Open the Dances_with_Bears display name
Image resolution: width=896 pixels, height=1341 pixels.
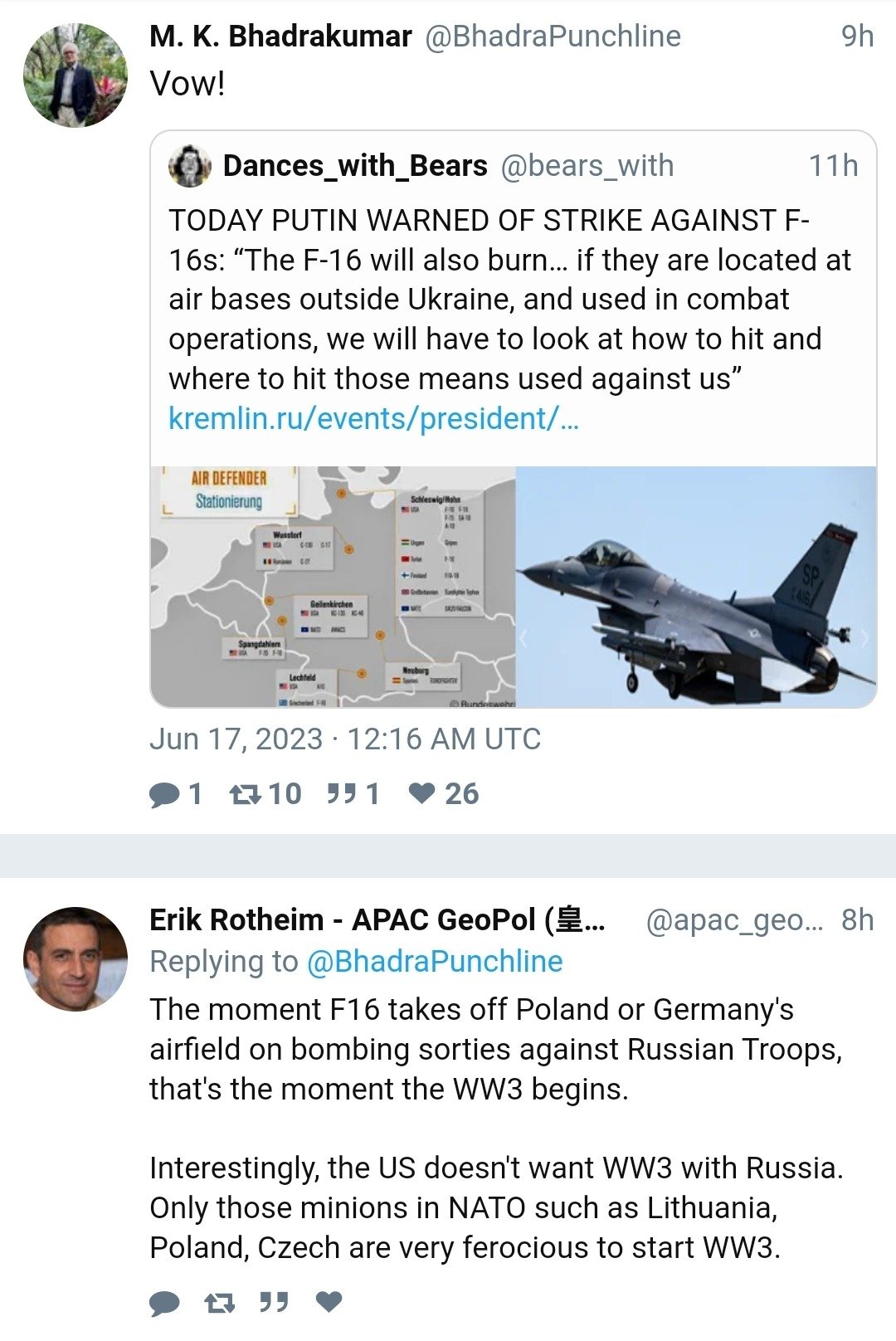[x=355, y=166]
